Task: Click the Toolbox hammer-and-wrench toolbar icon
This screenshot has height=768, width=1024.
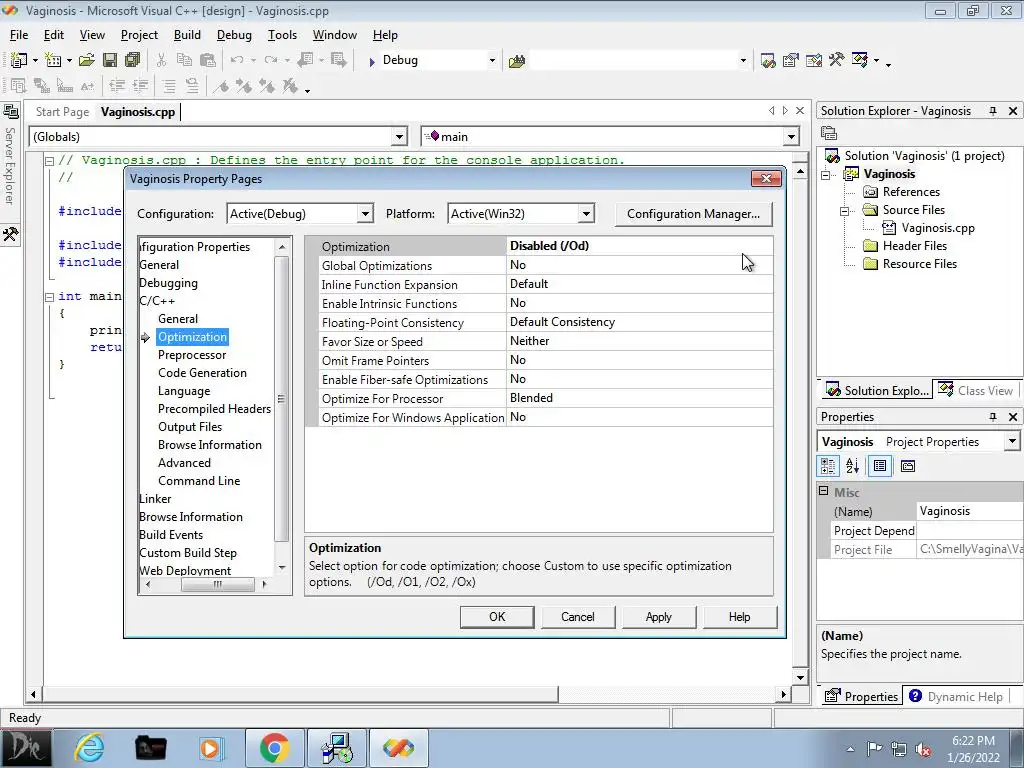Action: pos(837,61)
